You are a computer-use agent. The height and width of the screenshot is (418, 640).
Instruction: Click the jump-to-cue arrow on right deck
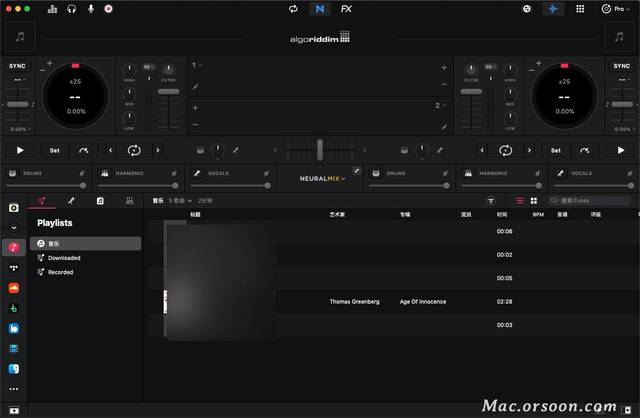[x=584, y=150]
